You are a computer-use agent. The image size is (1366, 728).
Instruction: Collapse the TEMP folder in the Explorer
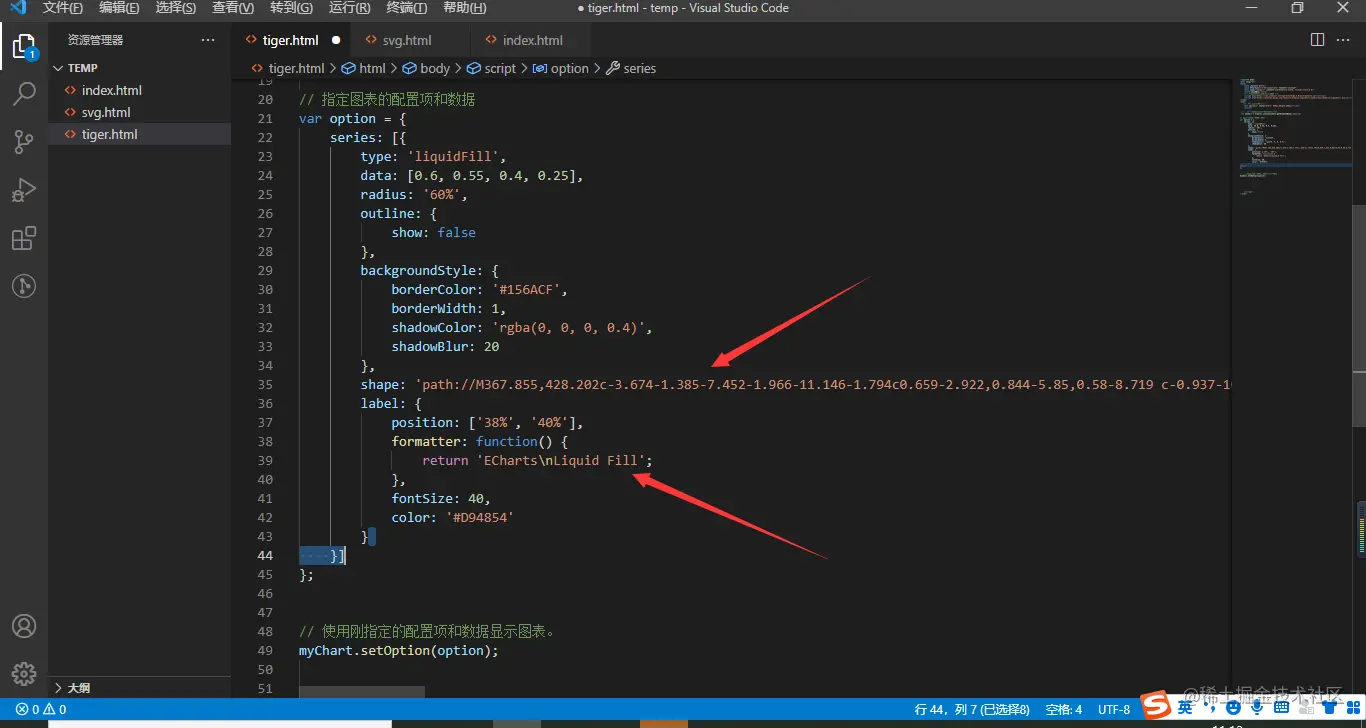[140, 68]
